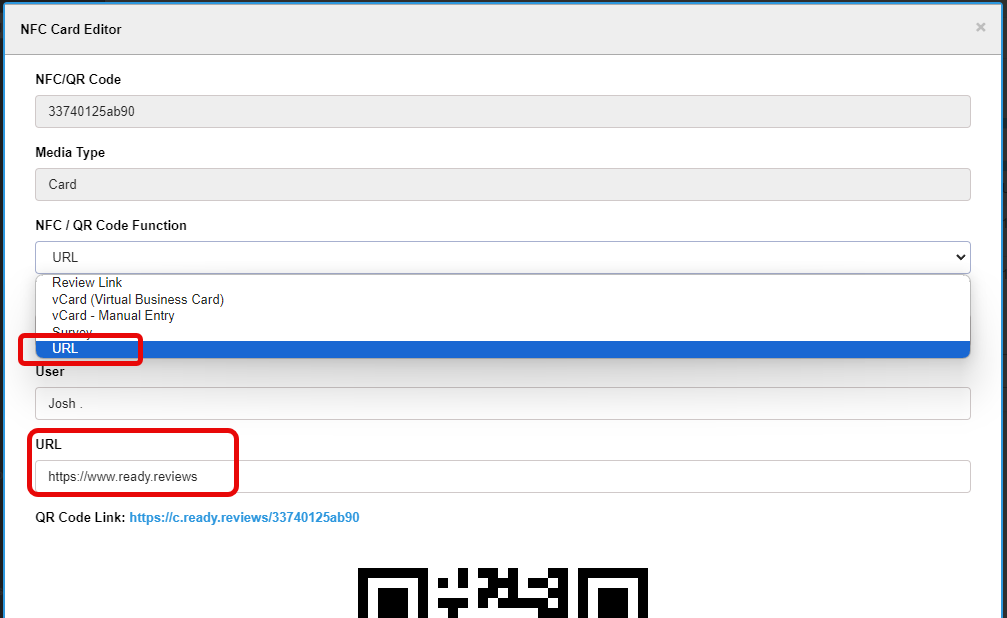Click the QR Code Link label text

coord(80,518)
